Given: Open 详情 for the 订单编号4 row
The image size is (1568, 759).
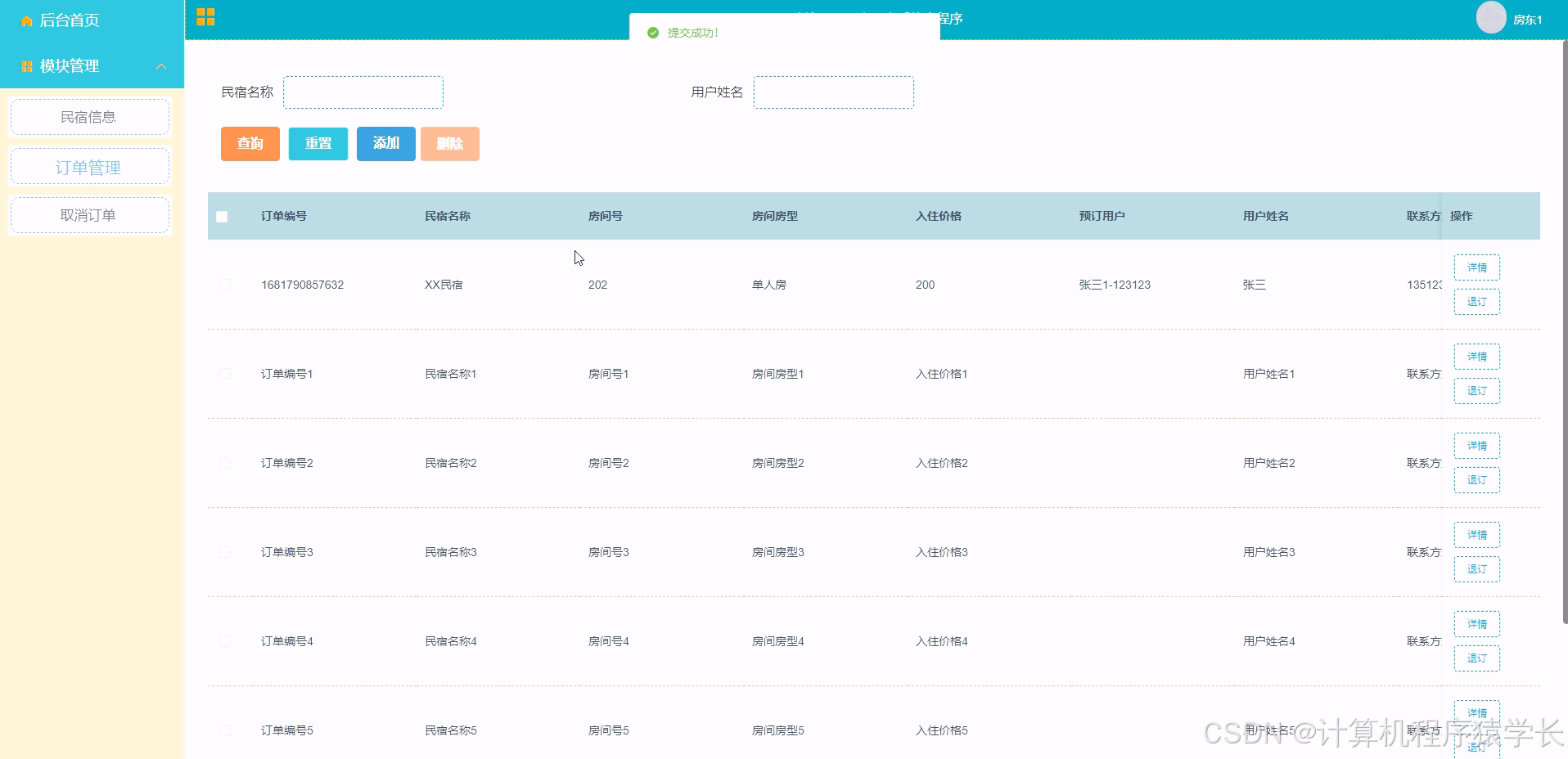Looking at the screenshot, I should point(1477,624).
